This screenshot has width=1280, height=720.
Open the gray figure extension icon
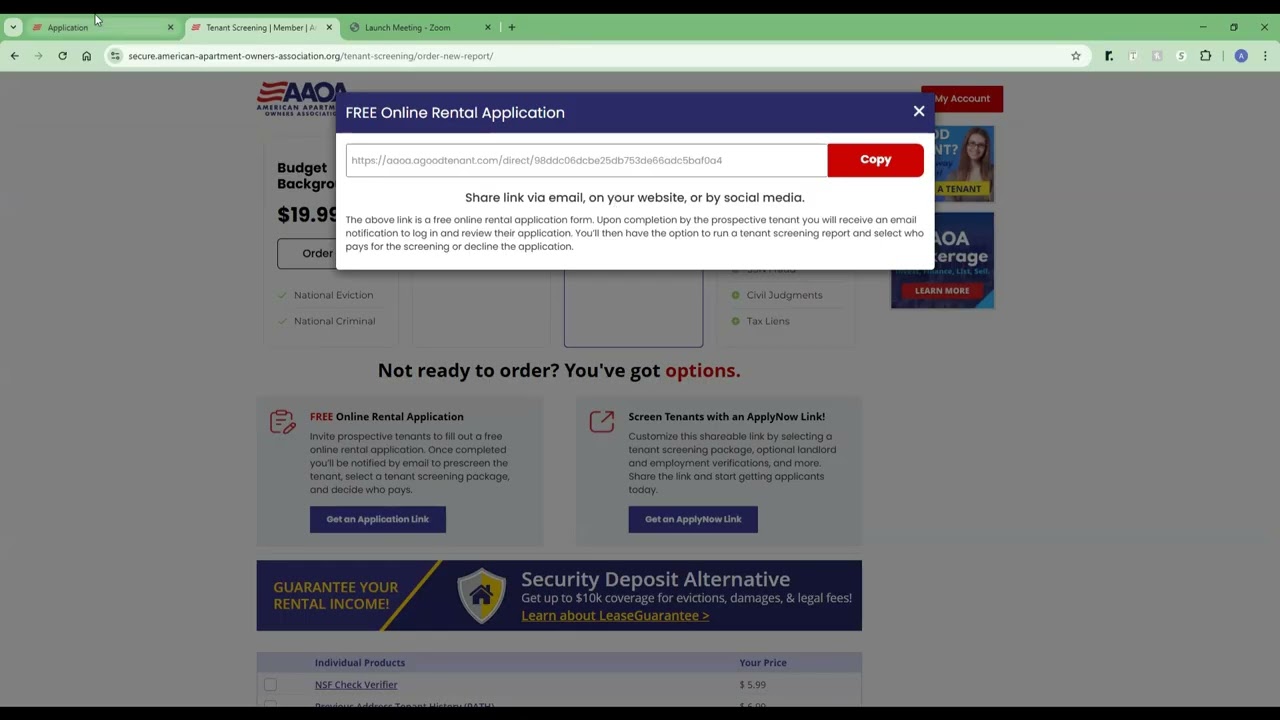(1157, 56)
